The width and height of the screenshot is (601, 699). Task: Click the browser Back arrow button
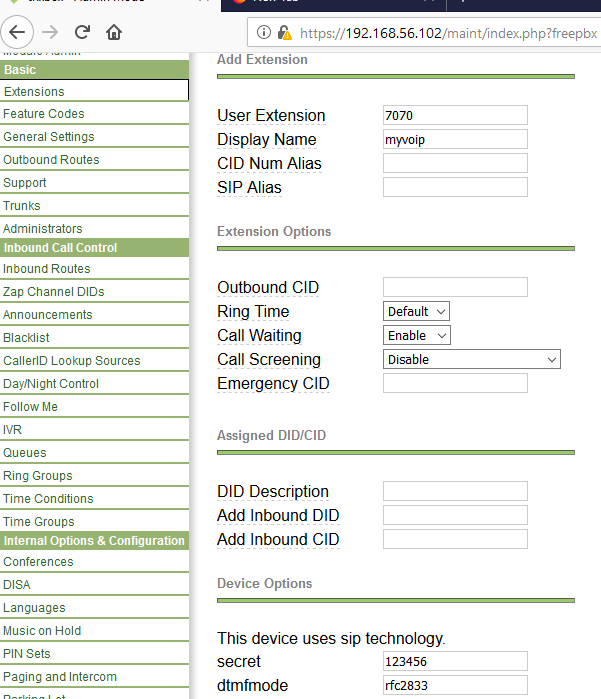click(17, 32)
